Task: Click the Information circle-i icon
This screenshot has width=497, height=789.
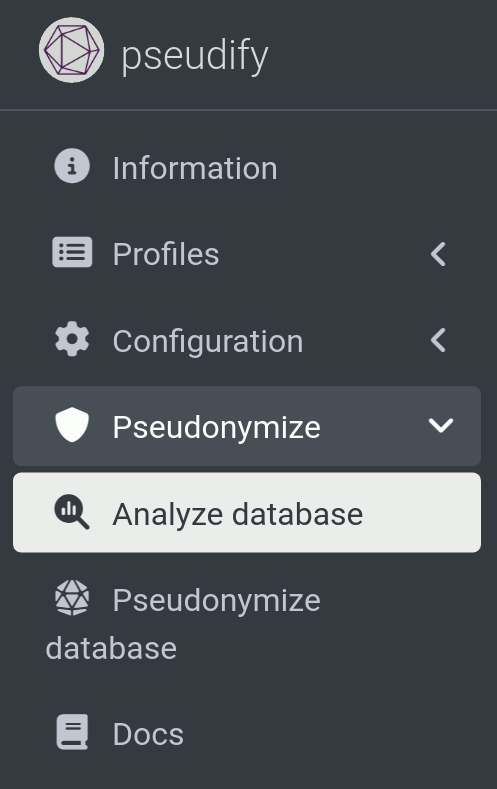Action: tap(72, 166)
